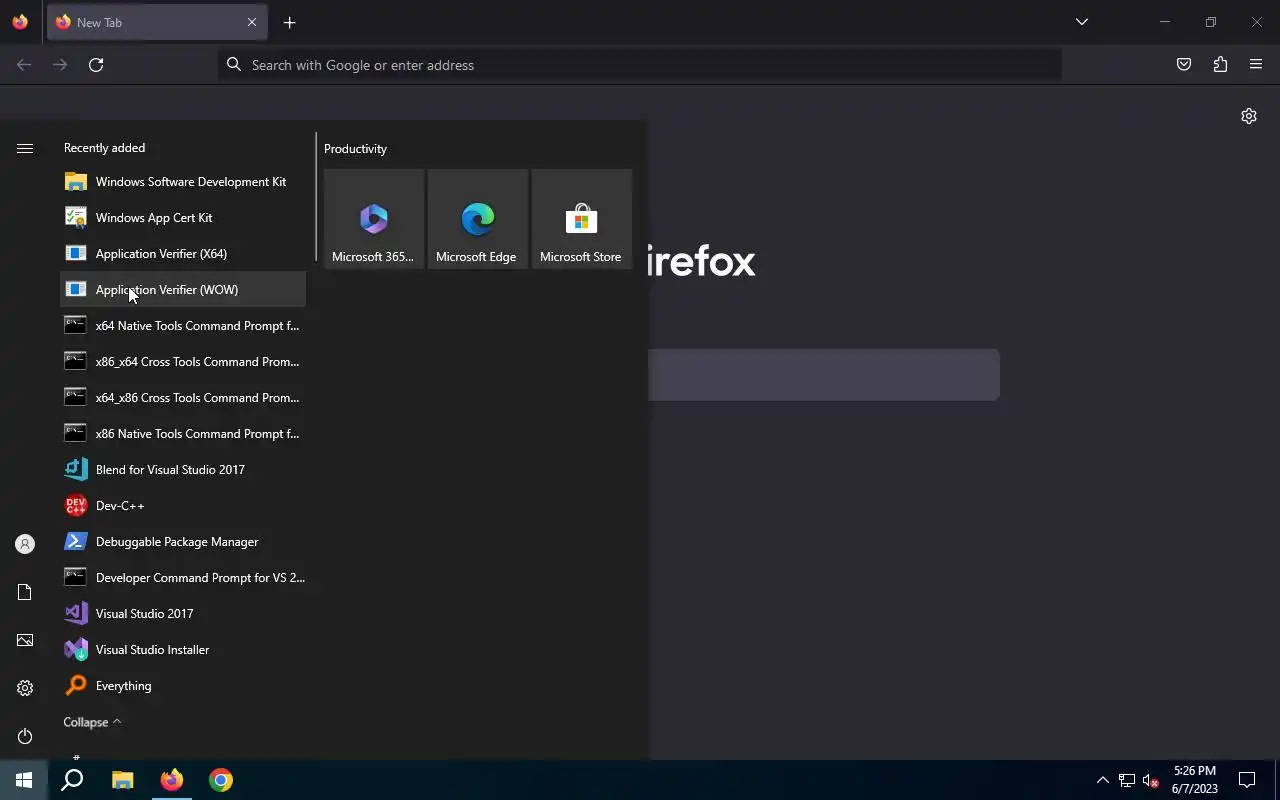Click the Recently added heading

104,148
